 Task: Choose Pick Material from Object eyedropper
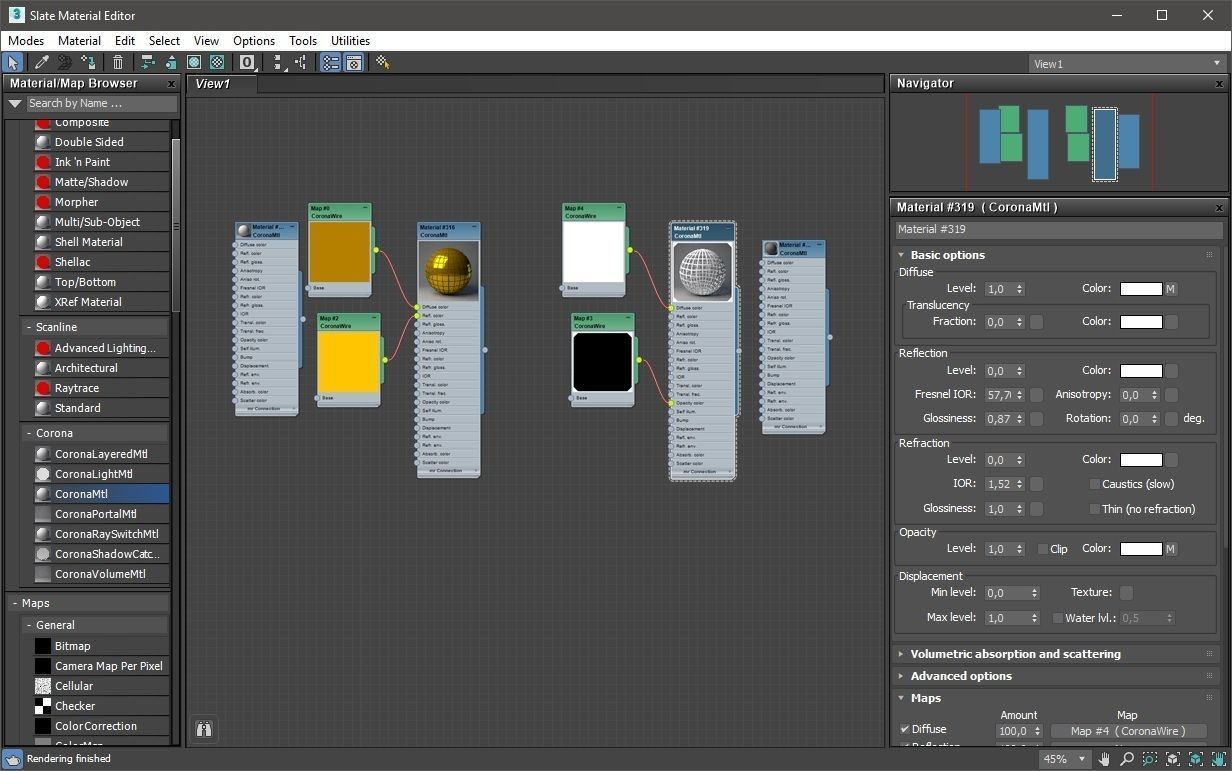42,62
